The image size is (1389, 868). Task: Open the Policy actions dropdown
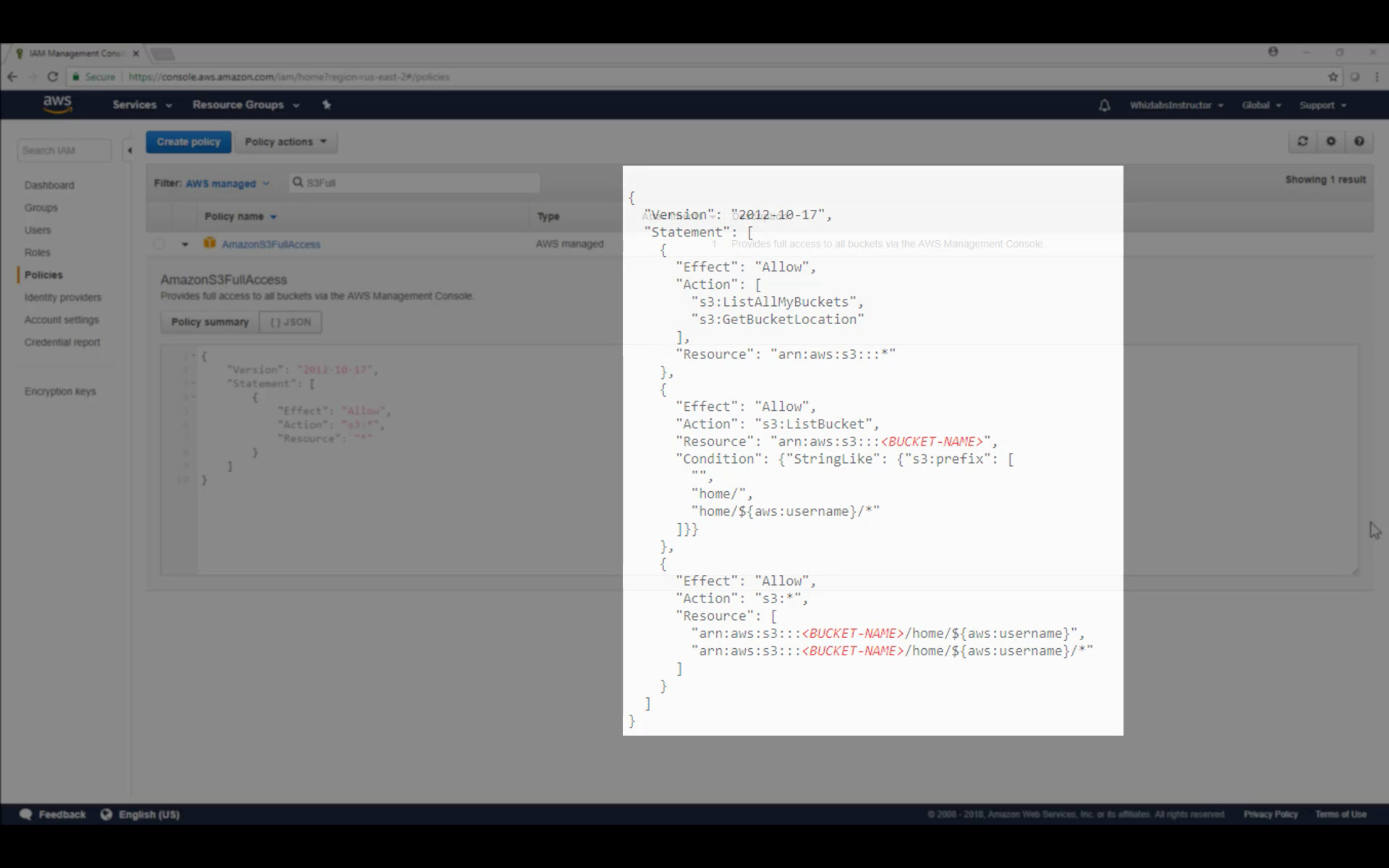coord(285,142)
